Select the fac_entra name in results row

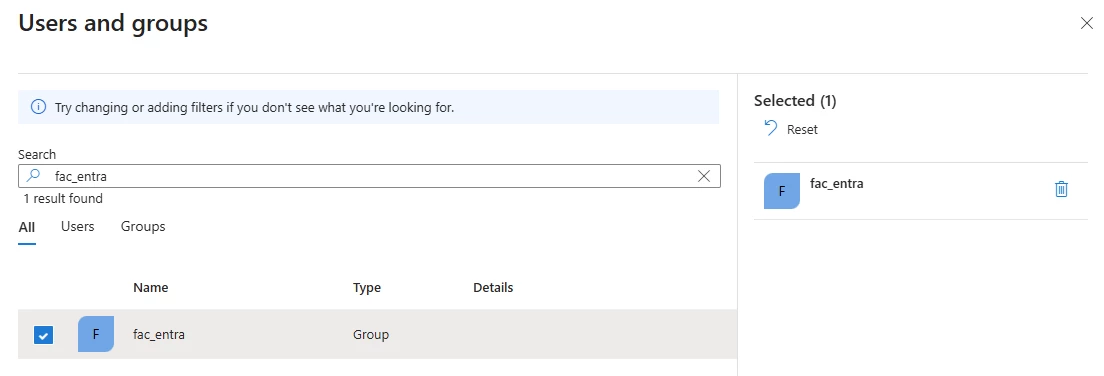click(x=158, y=334)
